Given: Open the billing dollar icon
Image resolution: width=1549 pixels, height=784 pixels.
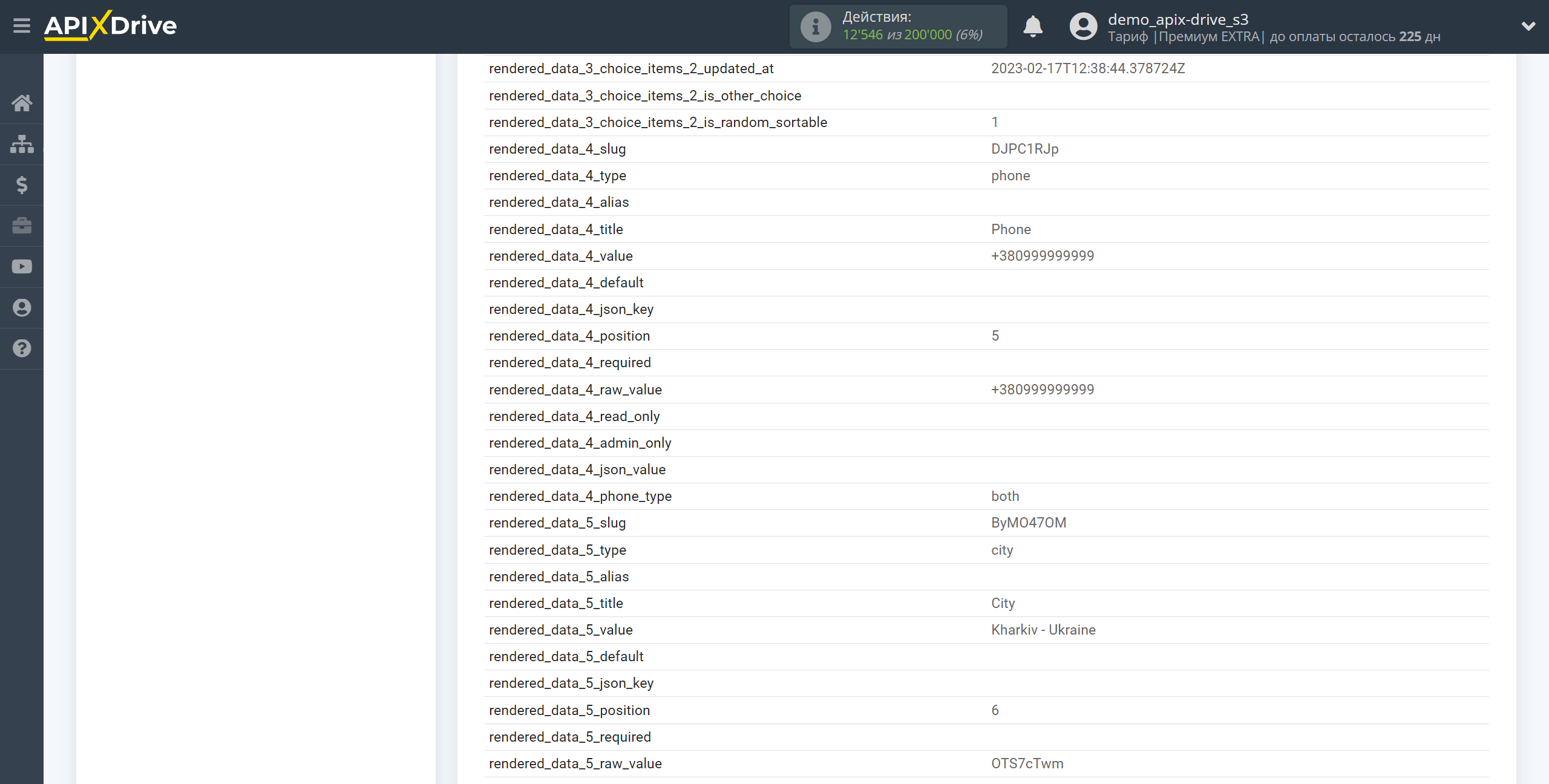Looking at the screenshot, I should tap(22, 185).
